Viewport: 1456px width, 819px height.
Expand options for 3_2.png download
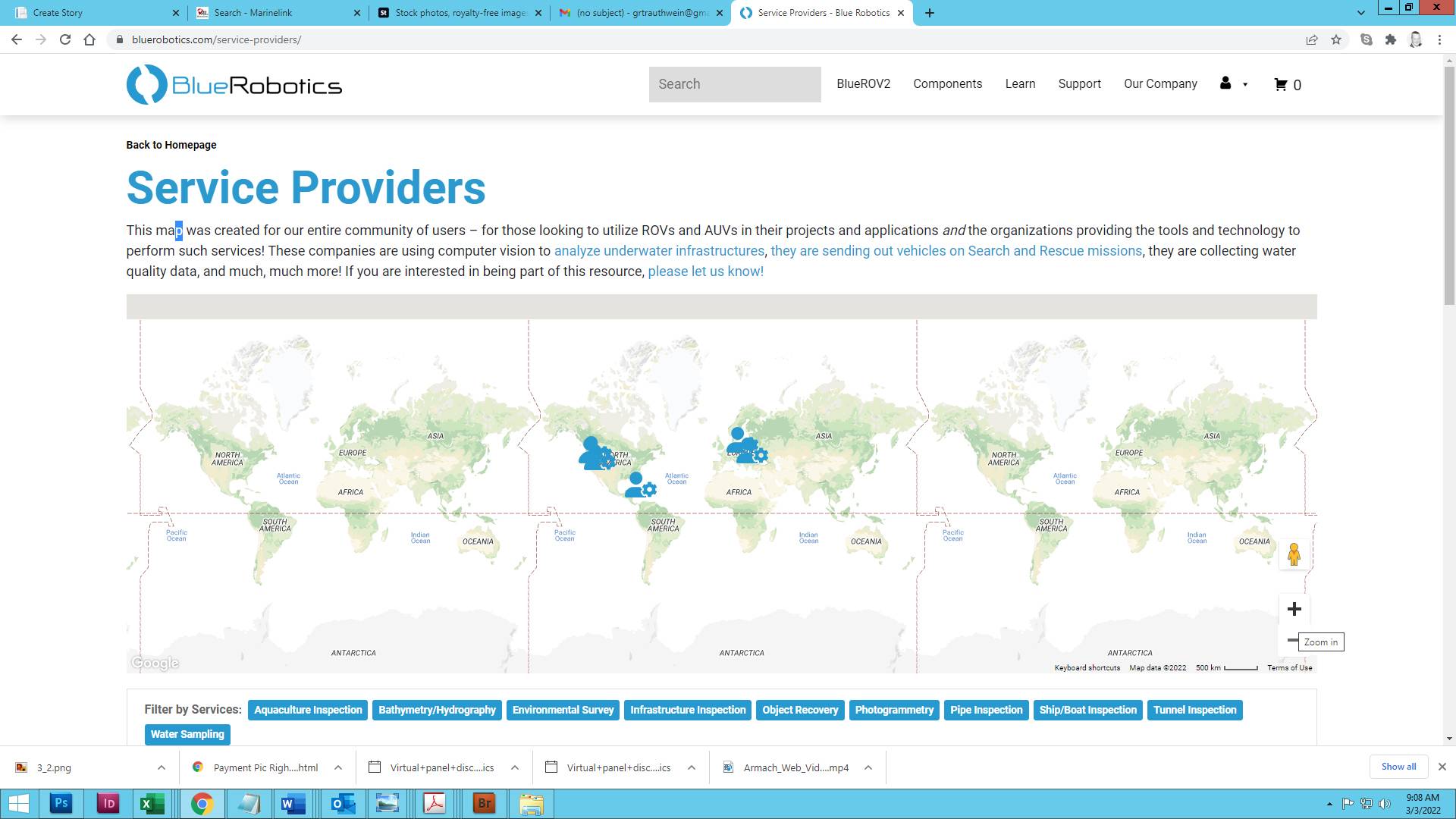tap(162, 767)
